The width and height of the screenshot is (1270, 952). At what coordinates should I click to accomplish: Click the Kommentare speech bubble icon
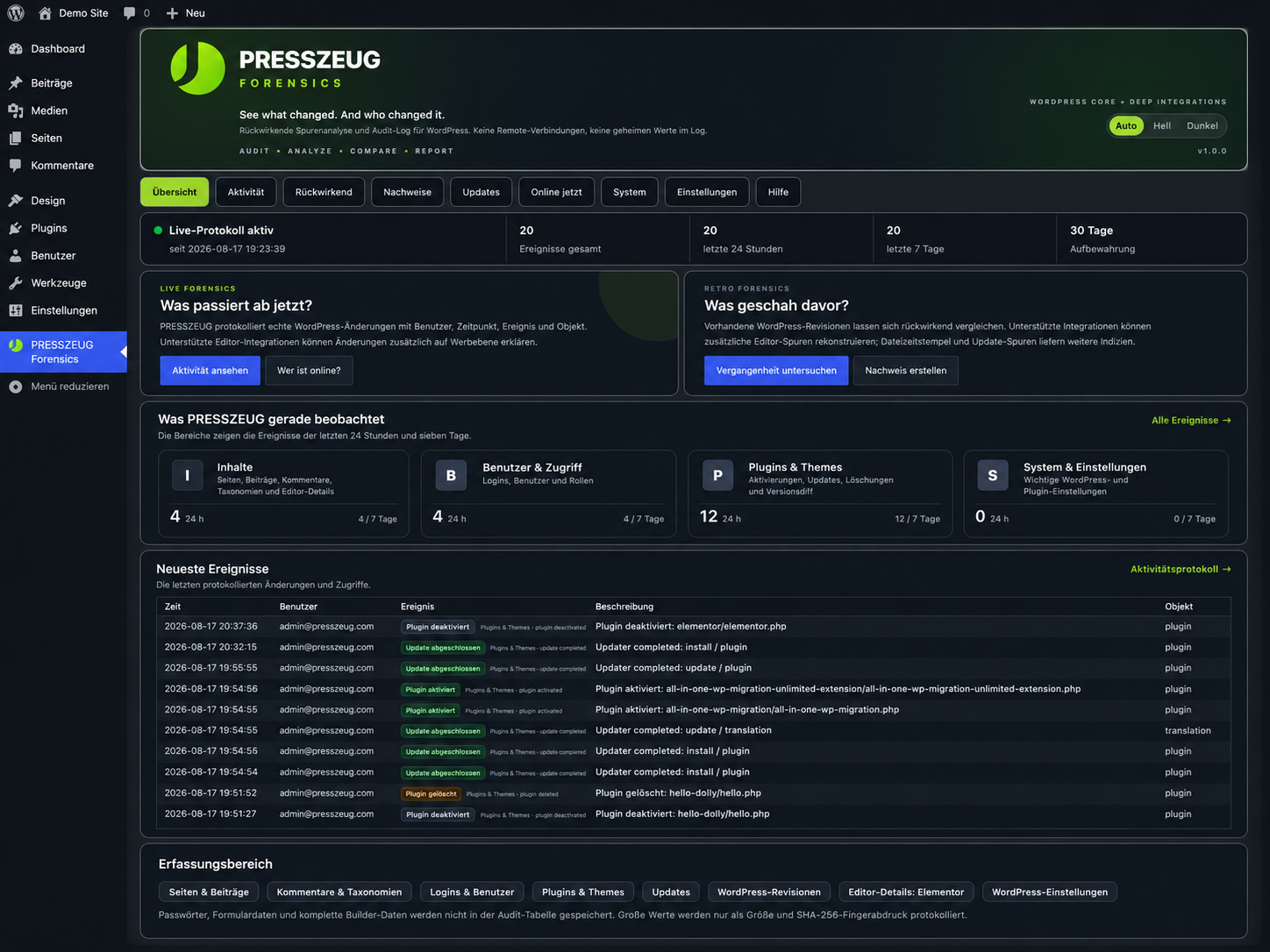(x=16, y=166)
